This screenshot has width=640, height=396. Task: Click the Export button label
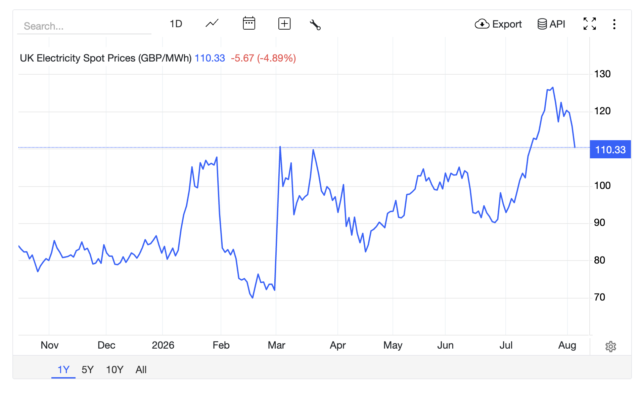tap(507, 24)
